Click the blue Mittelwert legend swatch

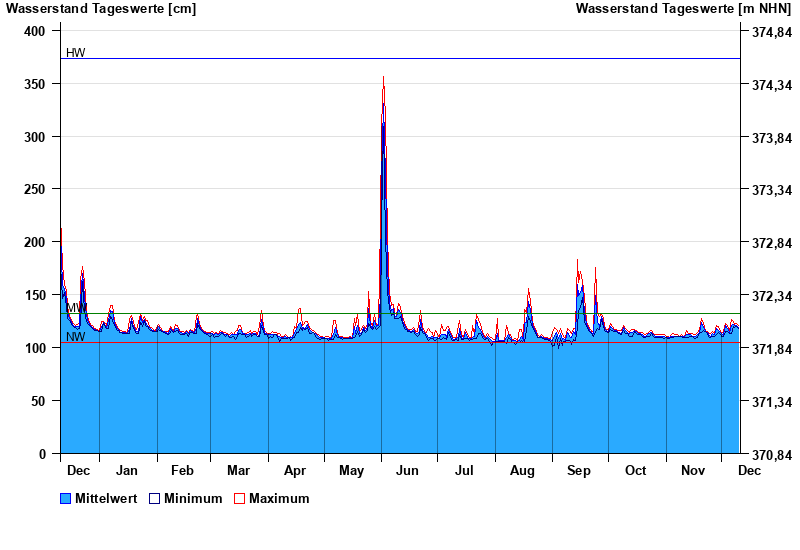66,498
